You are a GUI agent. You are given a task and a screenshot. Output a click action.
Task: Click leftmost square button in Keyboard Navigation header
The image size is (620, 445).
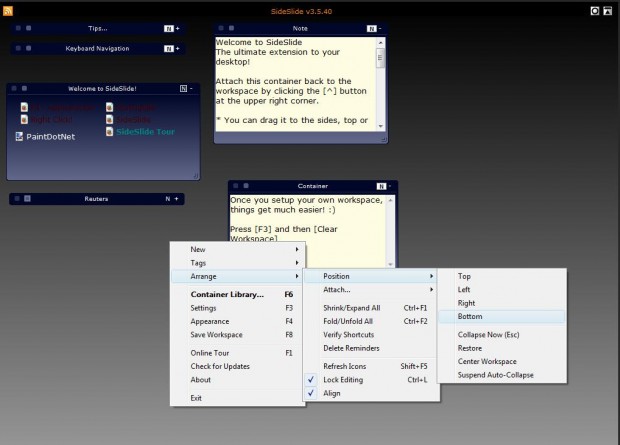[x=18, y=48]
